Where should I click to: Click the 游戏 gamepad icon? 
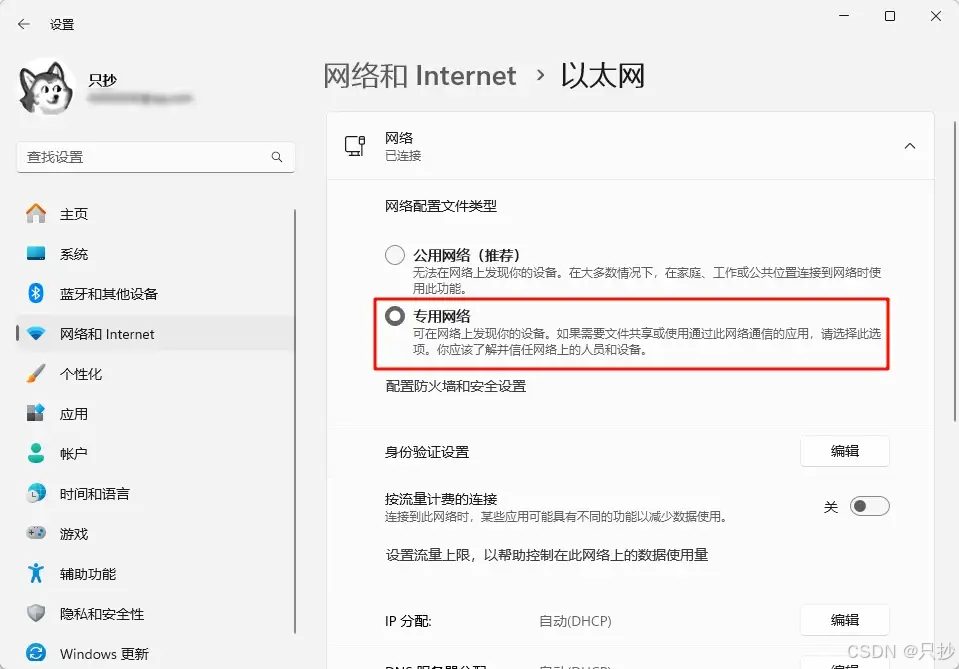[36, 533]
